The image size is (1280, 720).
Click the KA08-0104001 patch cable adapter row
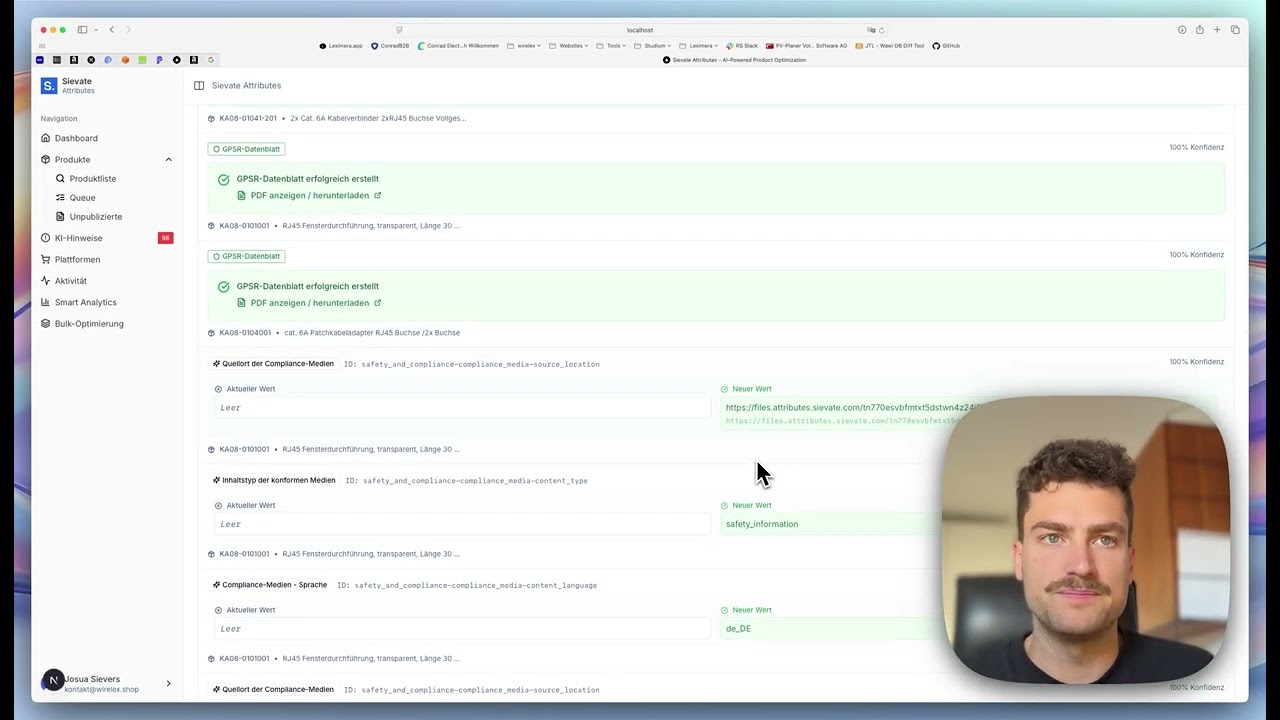click(334, 333)
